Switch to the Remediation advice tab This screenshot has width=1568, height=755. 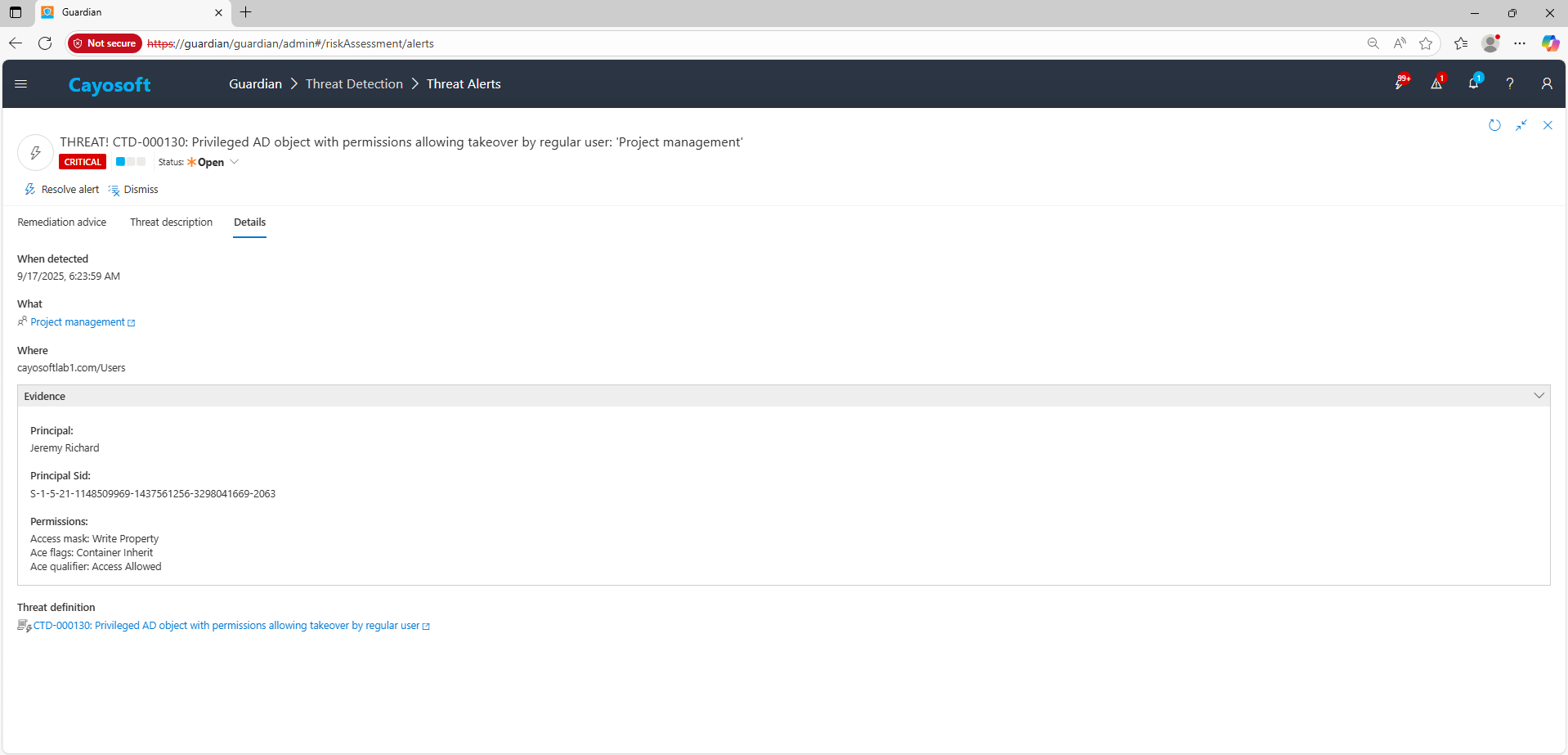pos(62,222)
